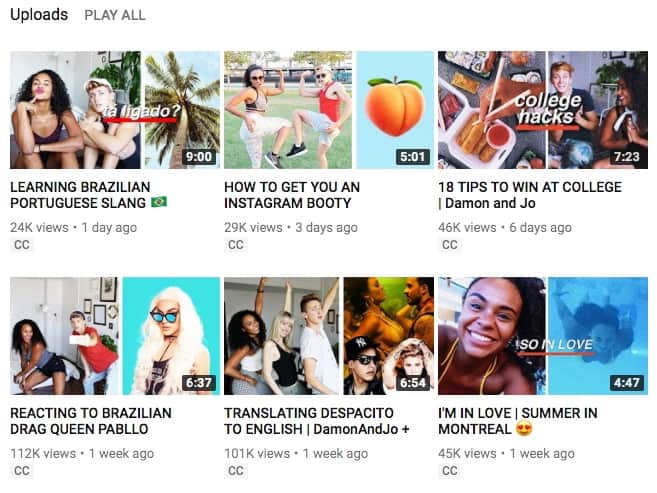The width and height of the screenshot is (657, 493).
Task: Click the CC badge under Learning Brazilian Portuguese Slang
Action: [x=22, y=245]
